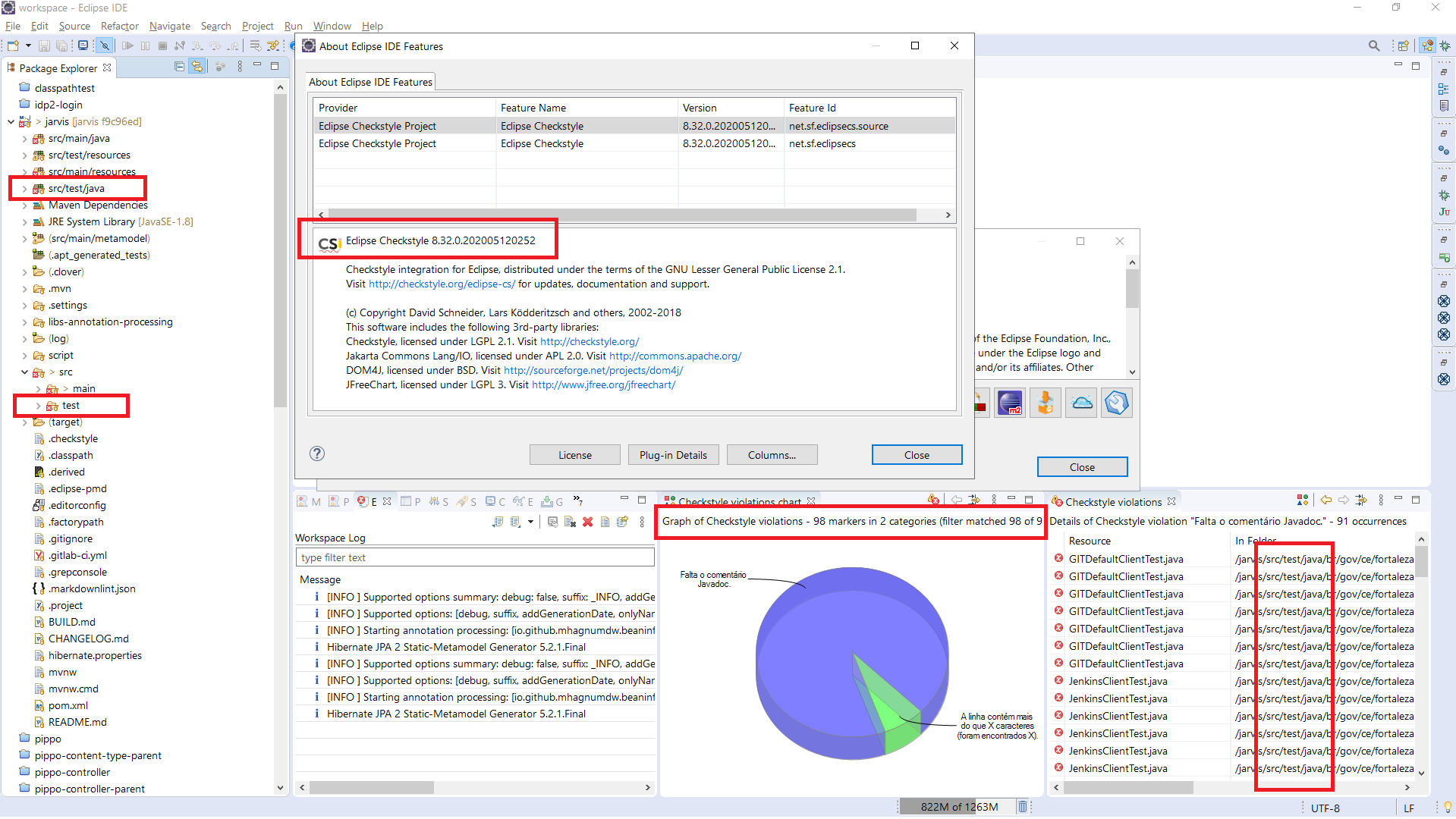Image resolution: width=1456 pixels, height=819 pixels.
Task: Click the New wizard toolbar icon
Action: point(13,45)
